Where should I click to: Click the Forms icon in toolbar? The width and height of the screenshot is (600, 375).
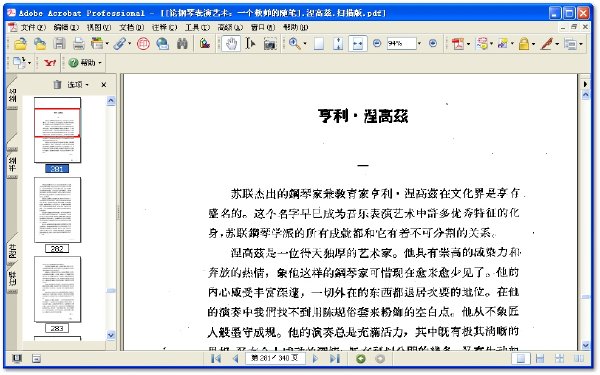coord(570,44)
